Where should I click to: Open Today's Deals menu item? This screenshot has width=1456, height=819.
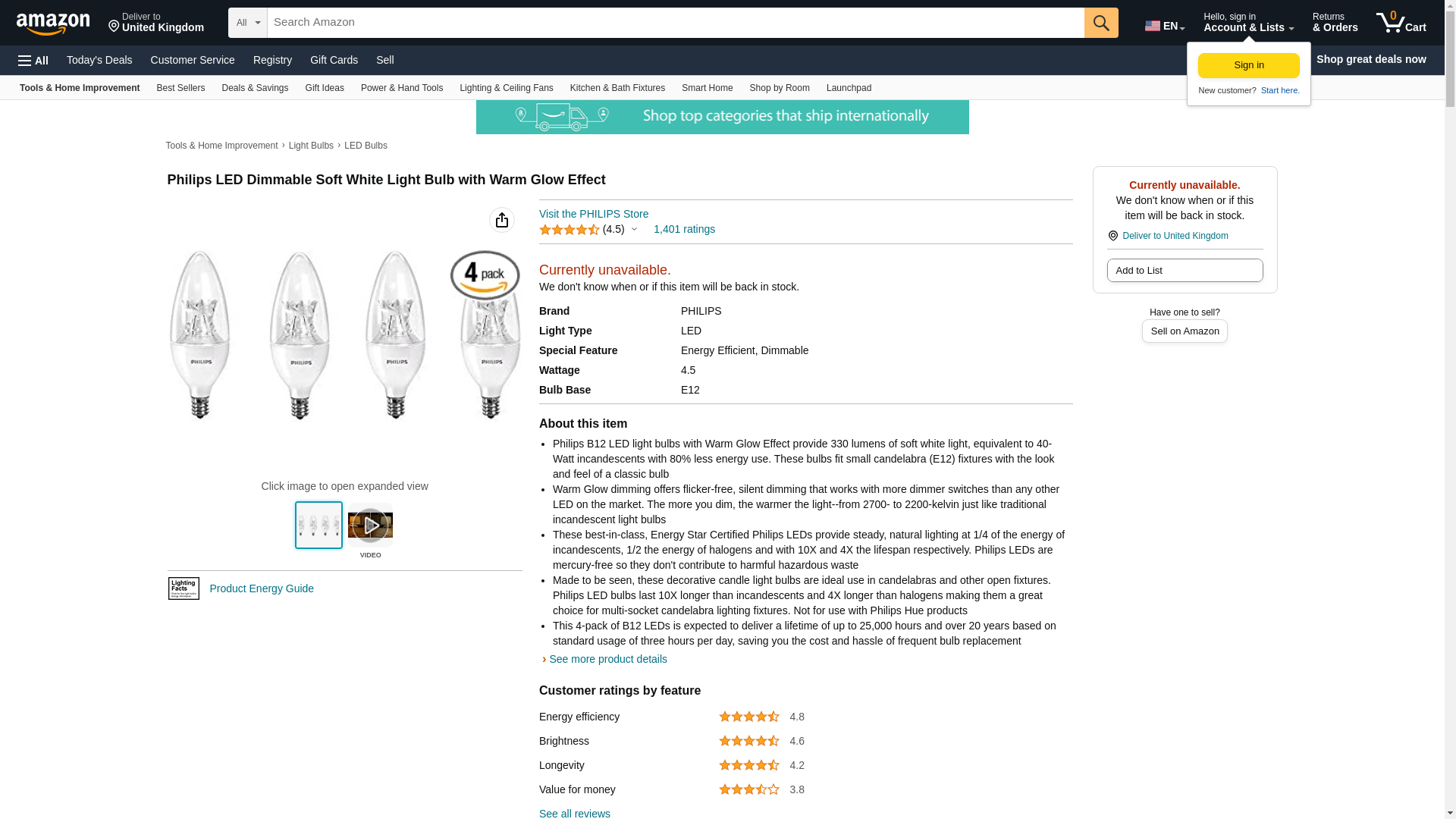point(99,60)
